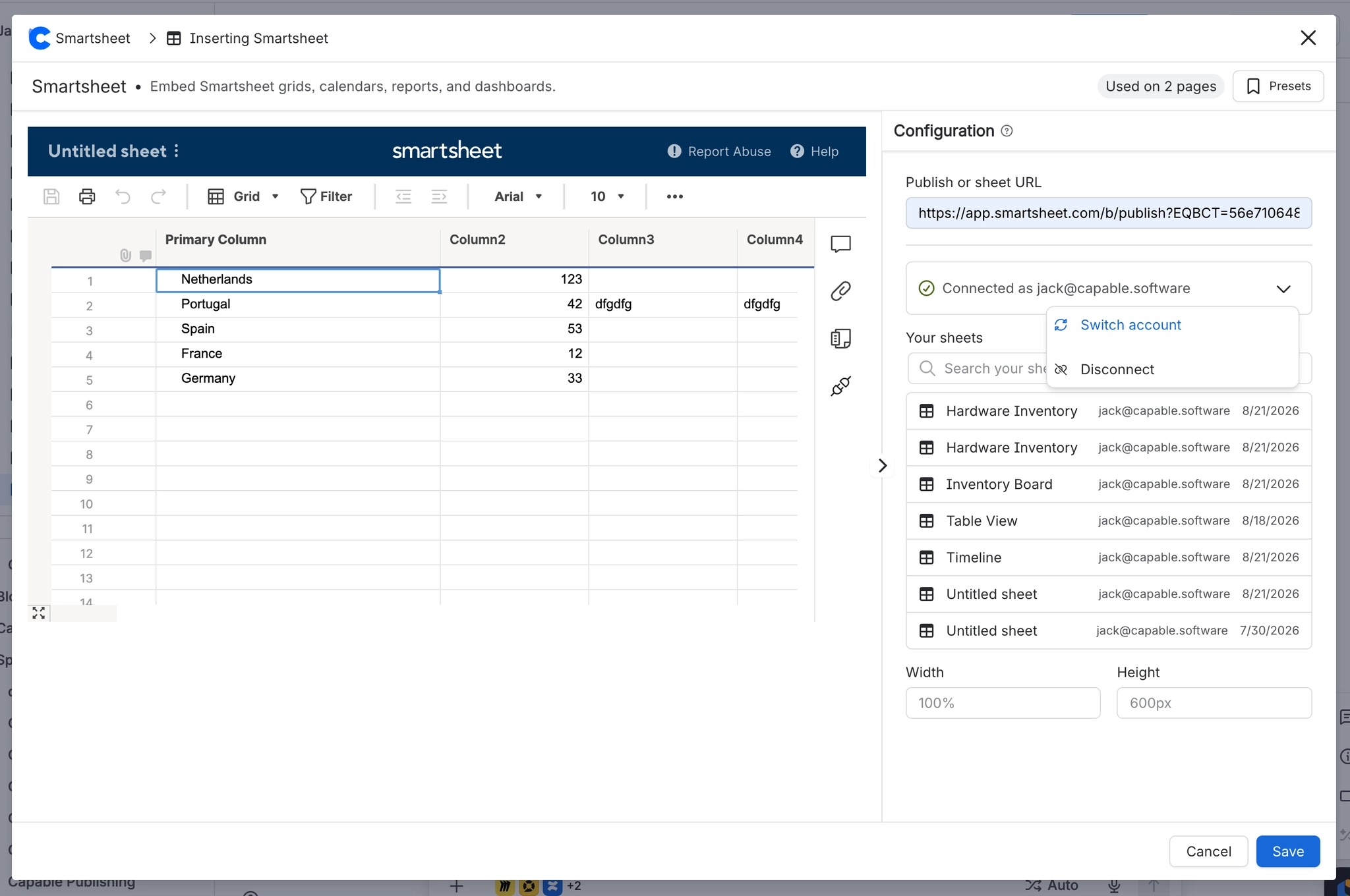
Task: Click the Portugal cell
Action: point(298,304)
